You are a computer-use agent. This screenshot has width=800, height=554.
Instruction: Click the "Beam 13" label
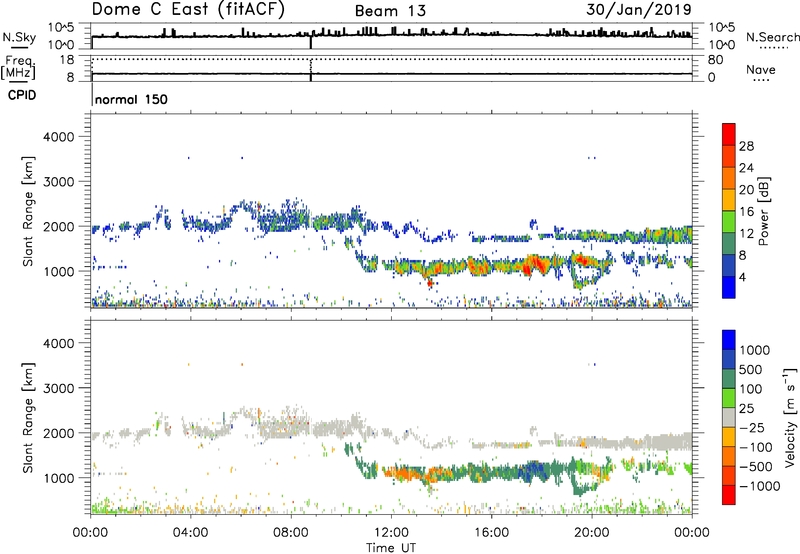pos(390,11)
